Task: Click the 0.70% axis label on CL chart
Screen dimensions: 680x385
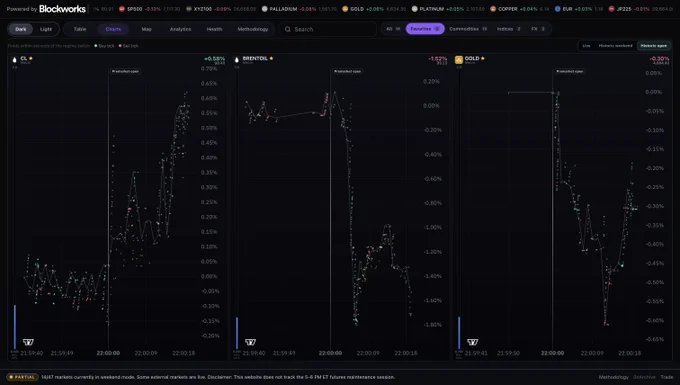Action: point(209,69)
